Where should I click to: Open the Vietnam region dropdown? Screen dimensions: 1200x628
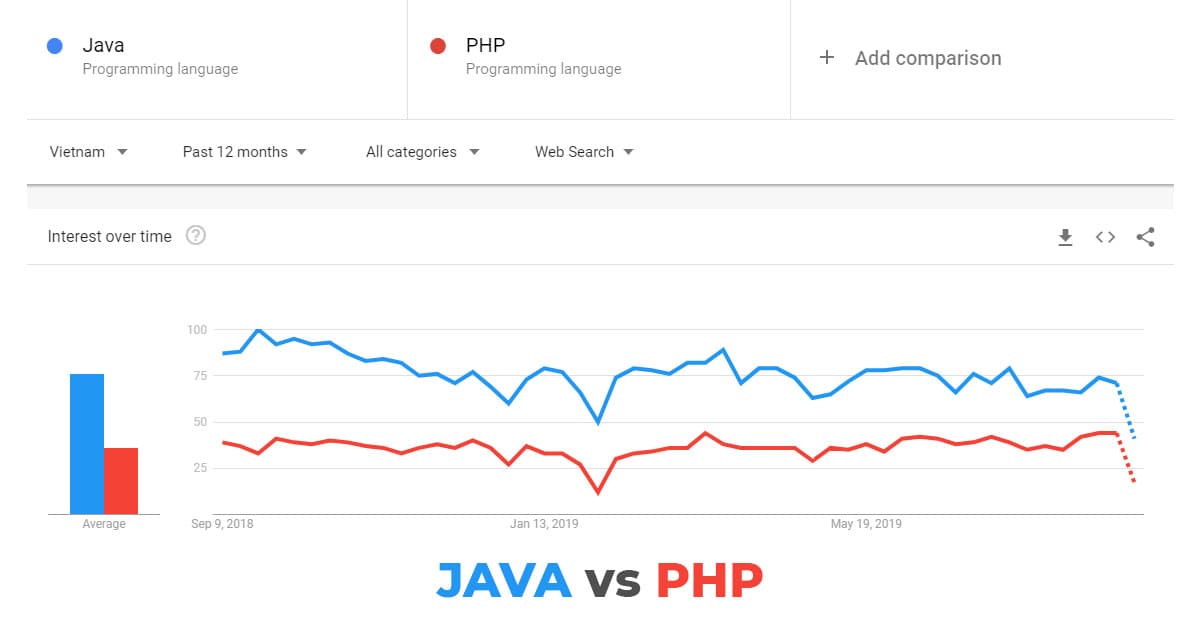point(88,151)
